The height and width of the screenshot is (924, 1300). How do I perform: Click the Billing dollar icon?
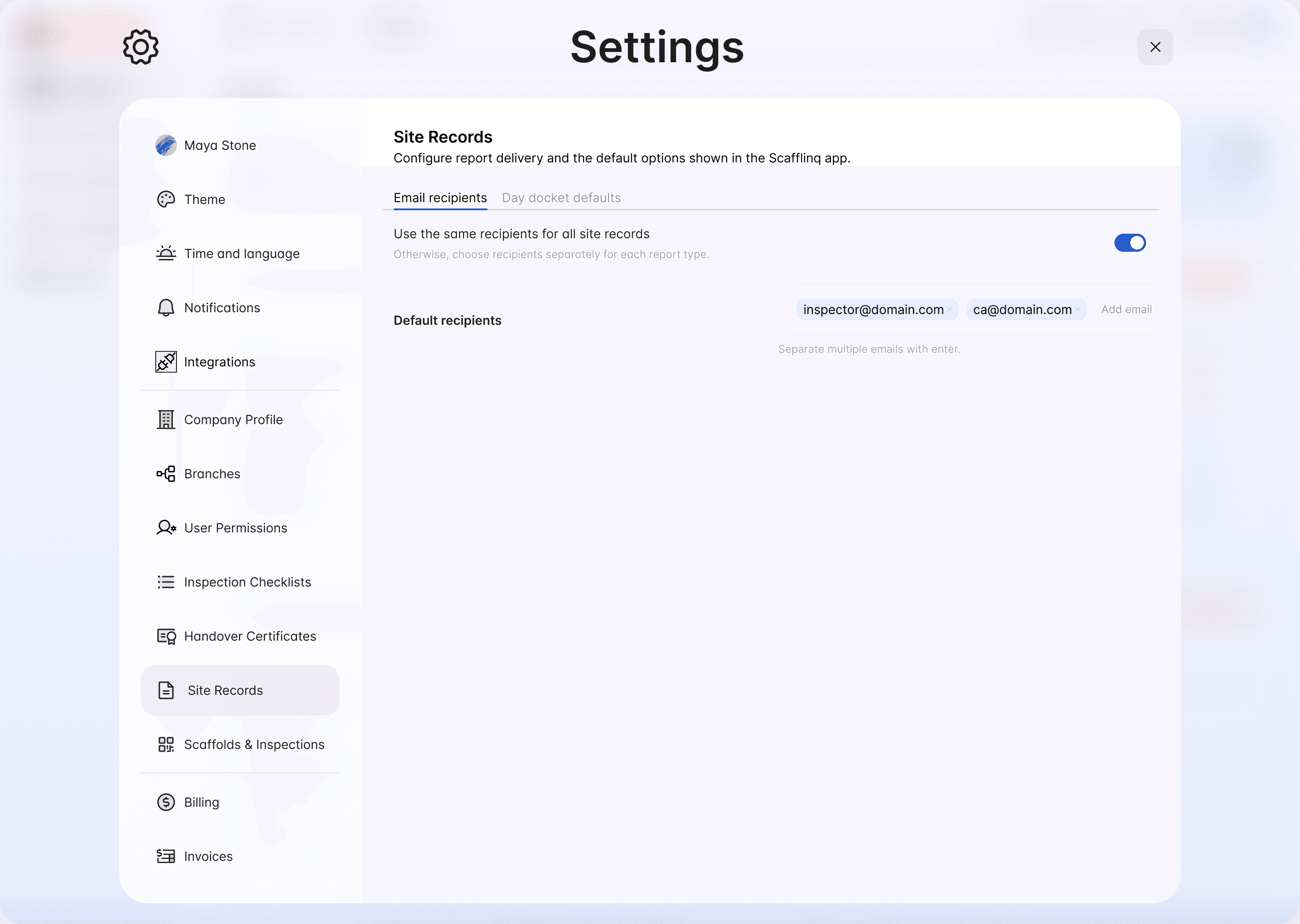(x=166, y=802)
